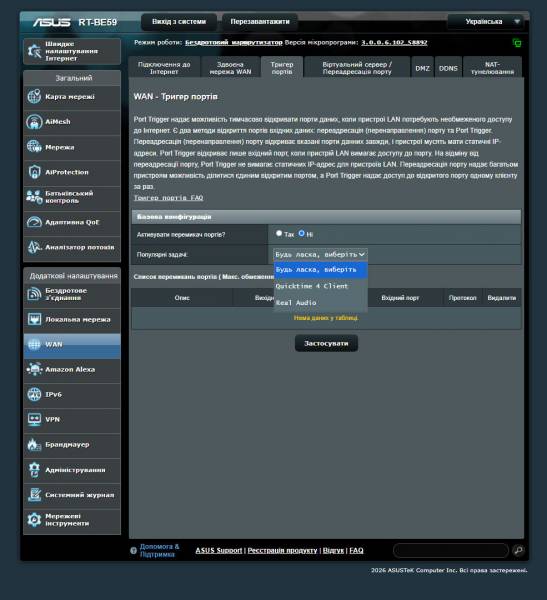Select the WAN globe icon

pyautogui.click(x=34, y=344)
